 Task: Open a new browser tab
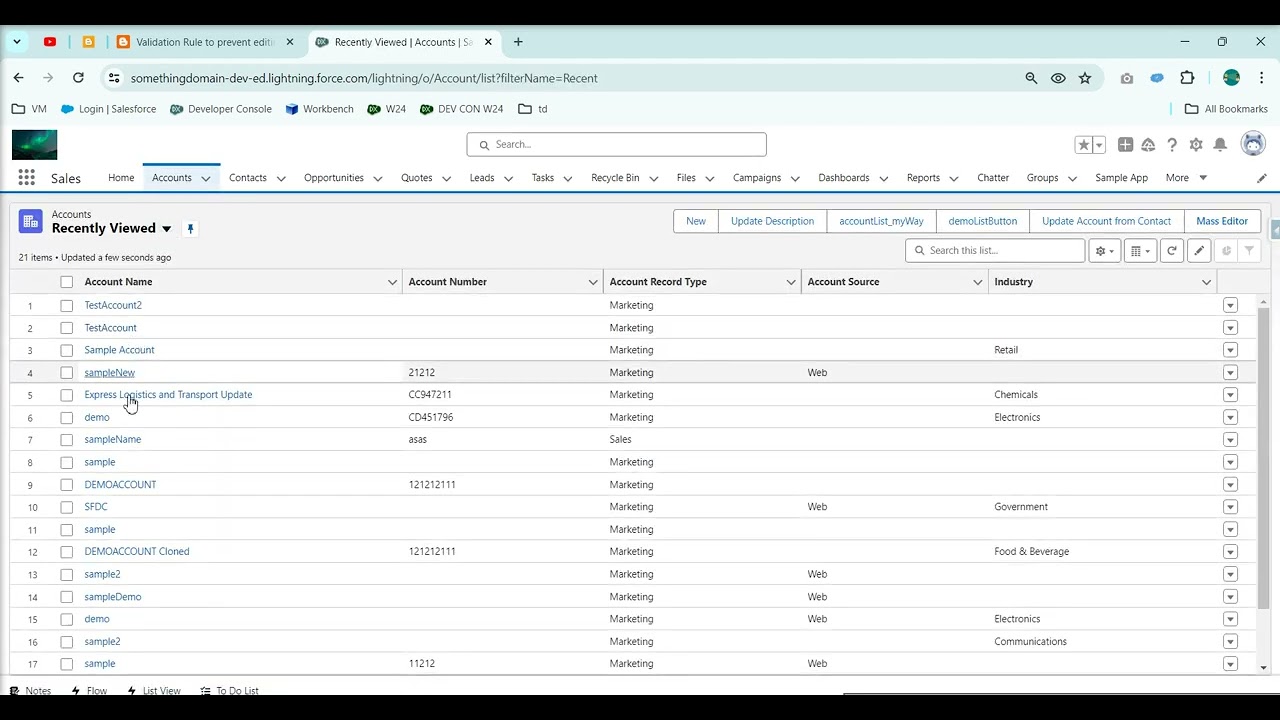point(518,42)
